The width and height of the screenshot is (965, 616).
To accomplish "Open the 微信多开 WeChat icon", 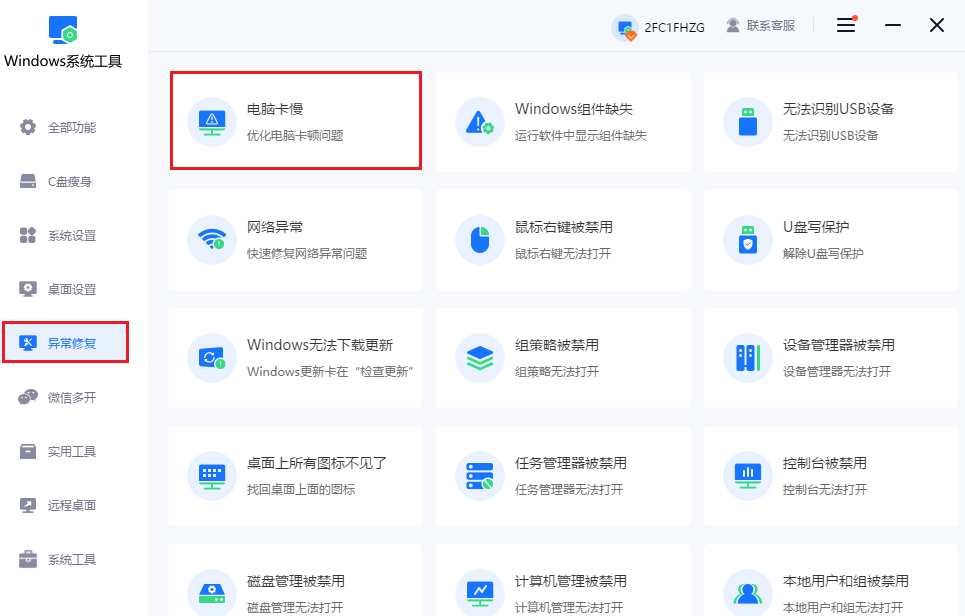I will [28, 397].
